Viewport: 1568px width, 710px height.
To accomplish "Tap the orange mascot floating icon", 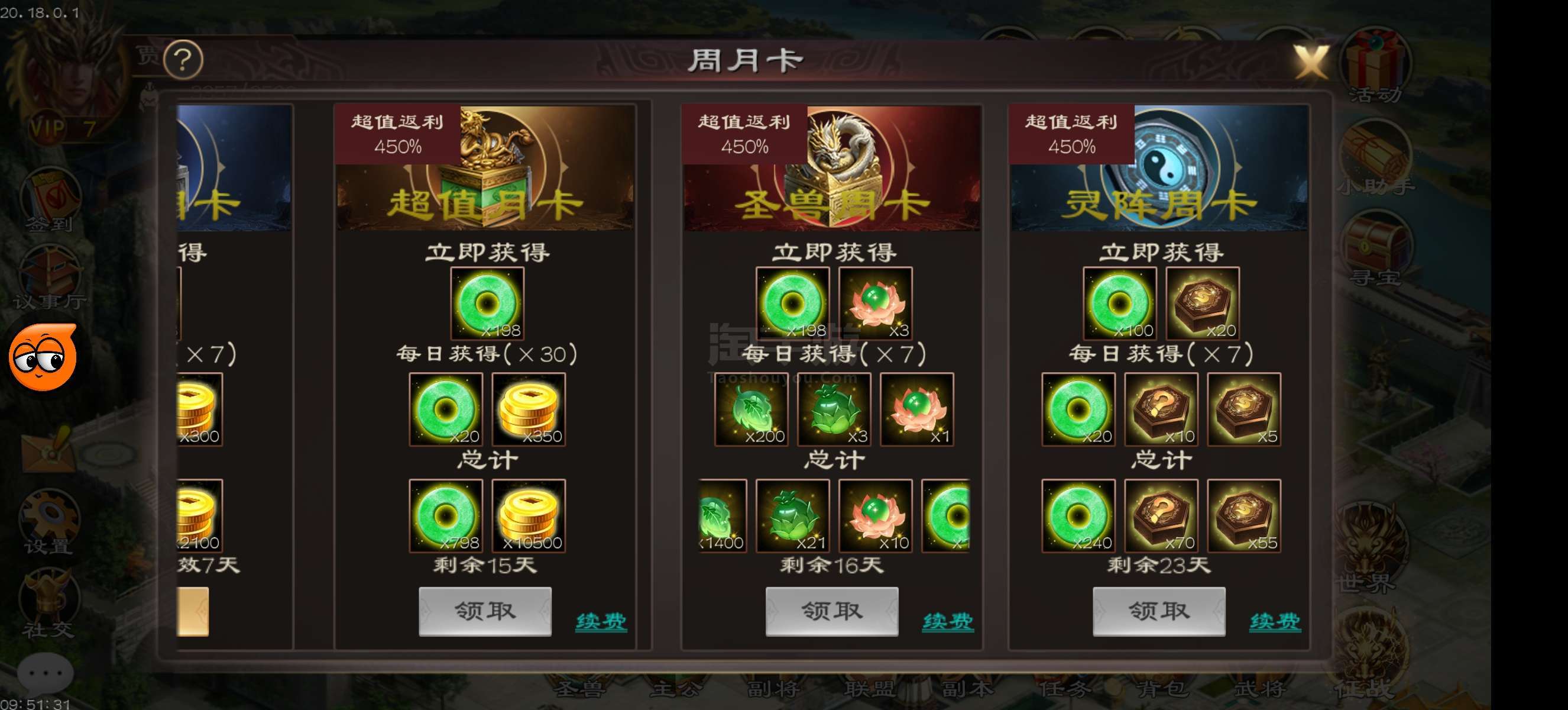I will pos(43,357).
